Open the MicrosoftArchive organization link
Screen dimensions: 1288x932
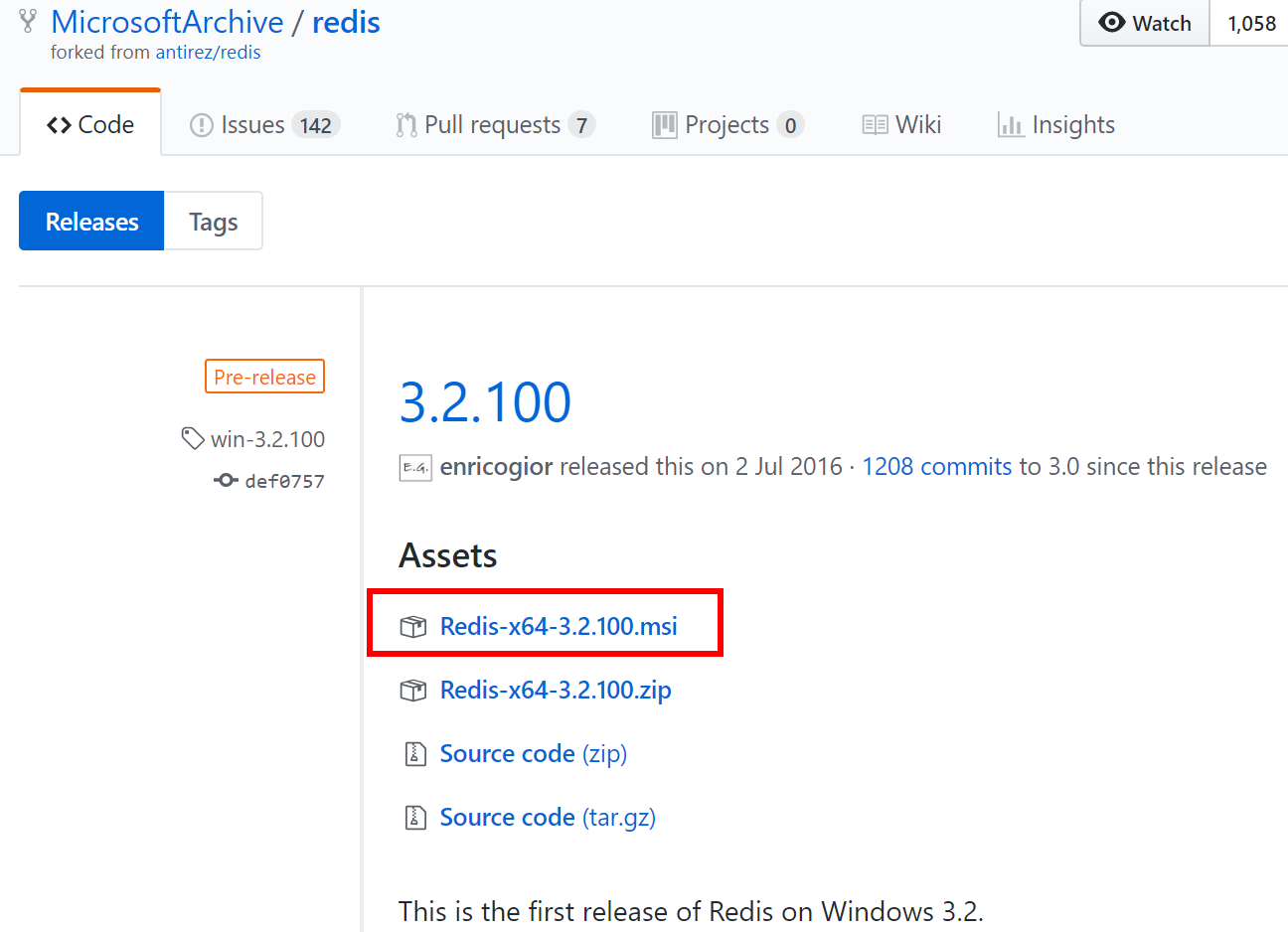[167, 22]
